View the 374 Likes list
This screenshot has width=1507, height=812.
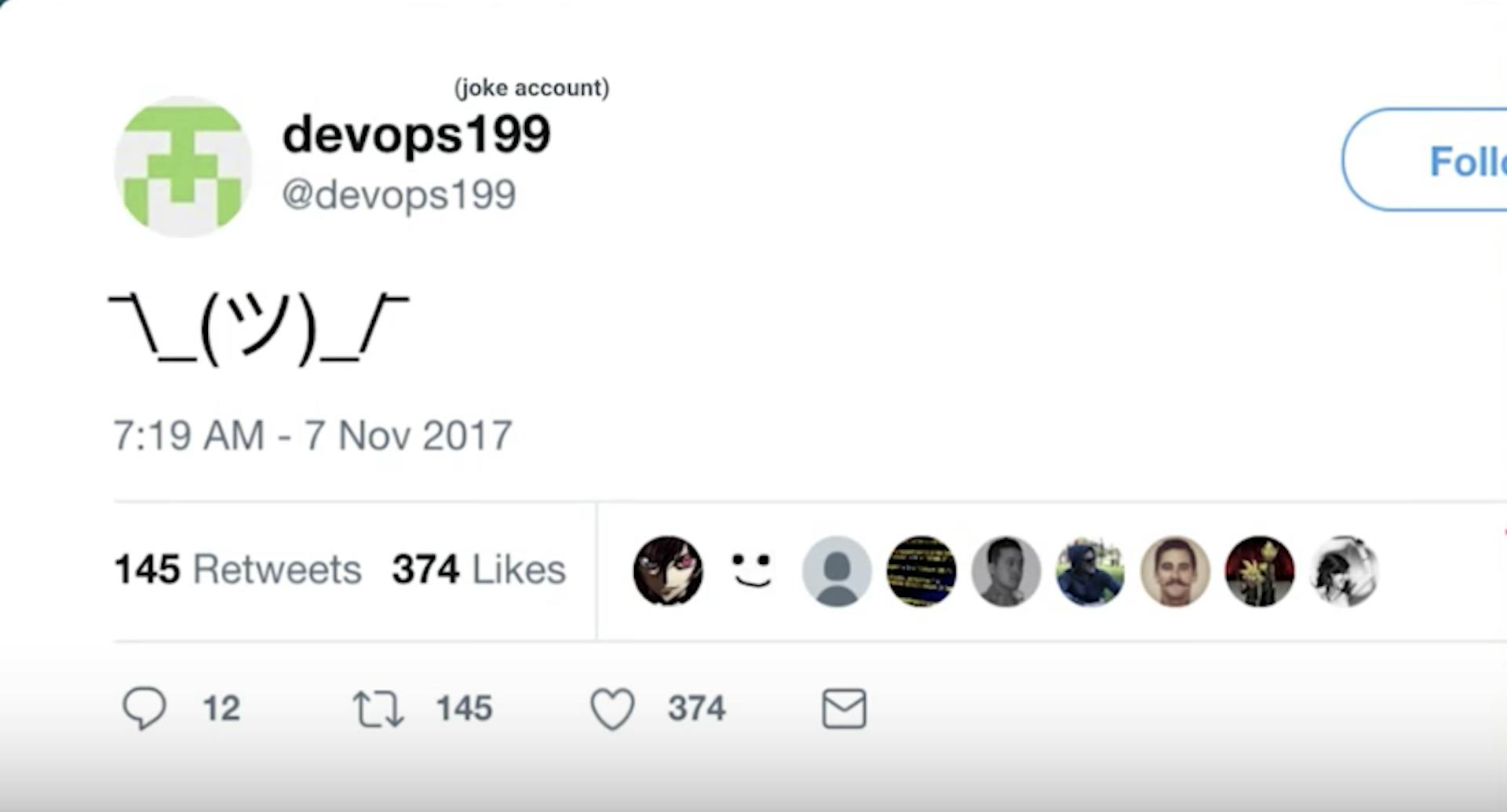tap(479, 570)
